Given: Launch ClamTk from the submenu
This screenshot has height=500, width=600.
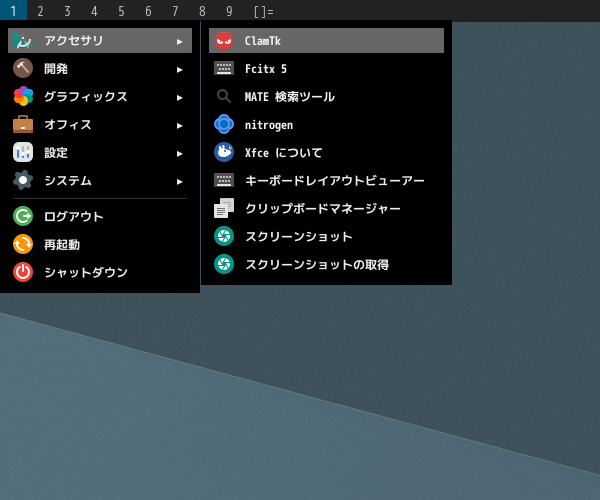Looking at the screenshot, I should point(326,41).
